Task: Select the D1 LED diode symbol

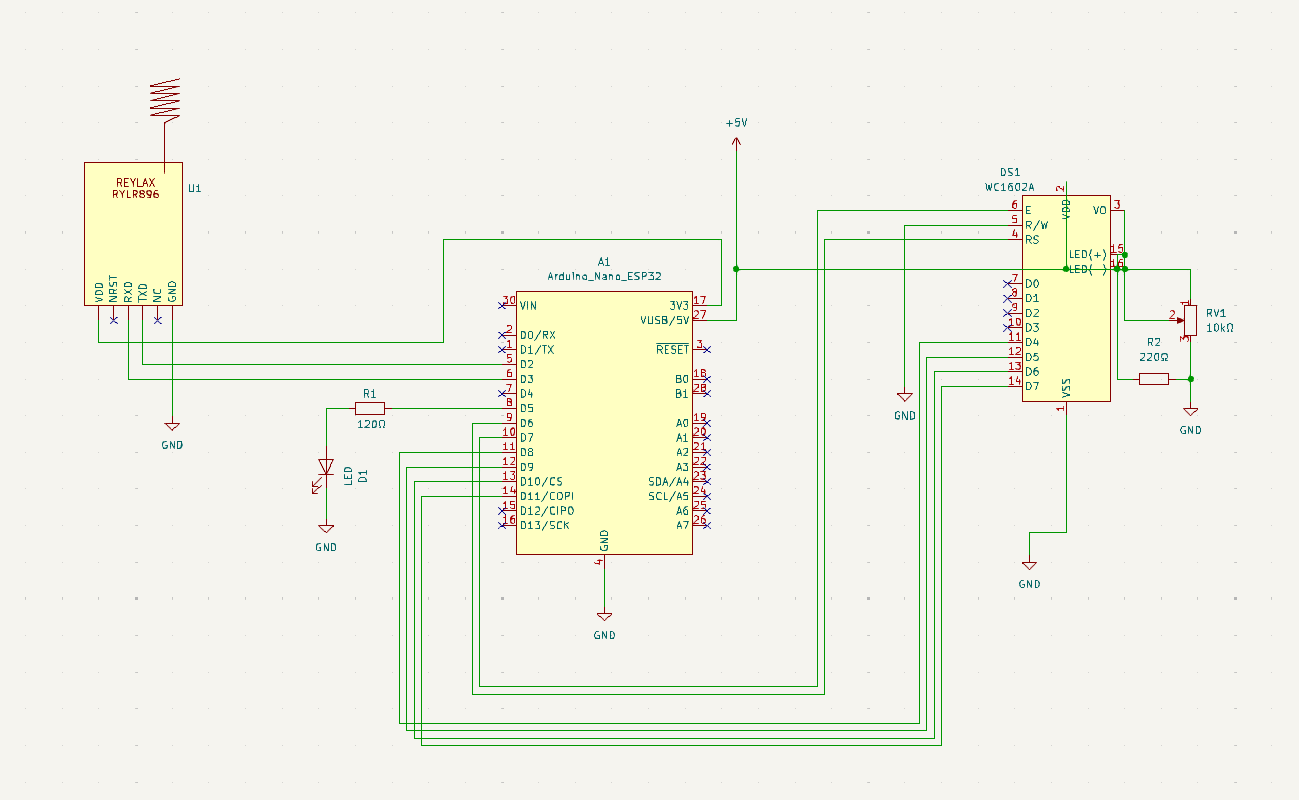Action: pyautogui.click(x=325, y=467)
